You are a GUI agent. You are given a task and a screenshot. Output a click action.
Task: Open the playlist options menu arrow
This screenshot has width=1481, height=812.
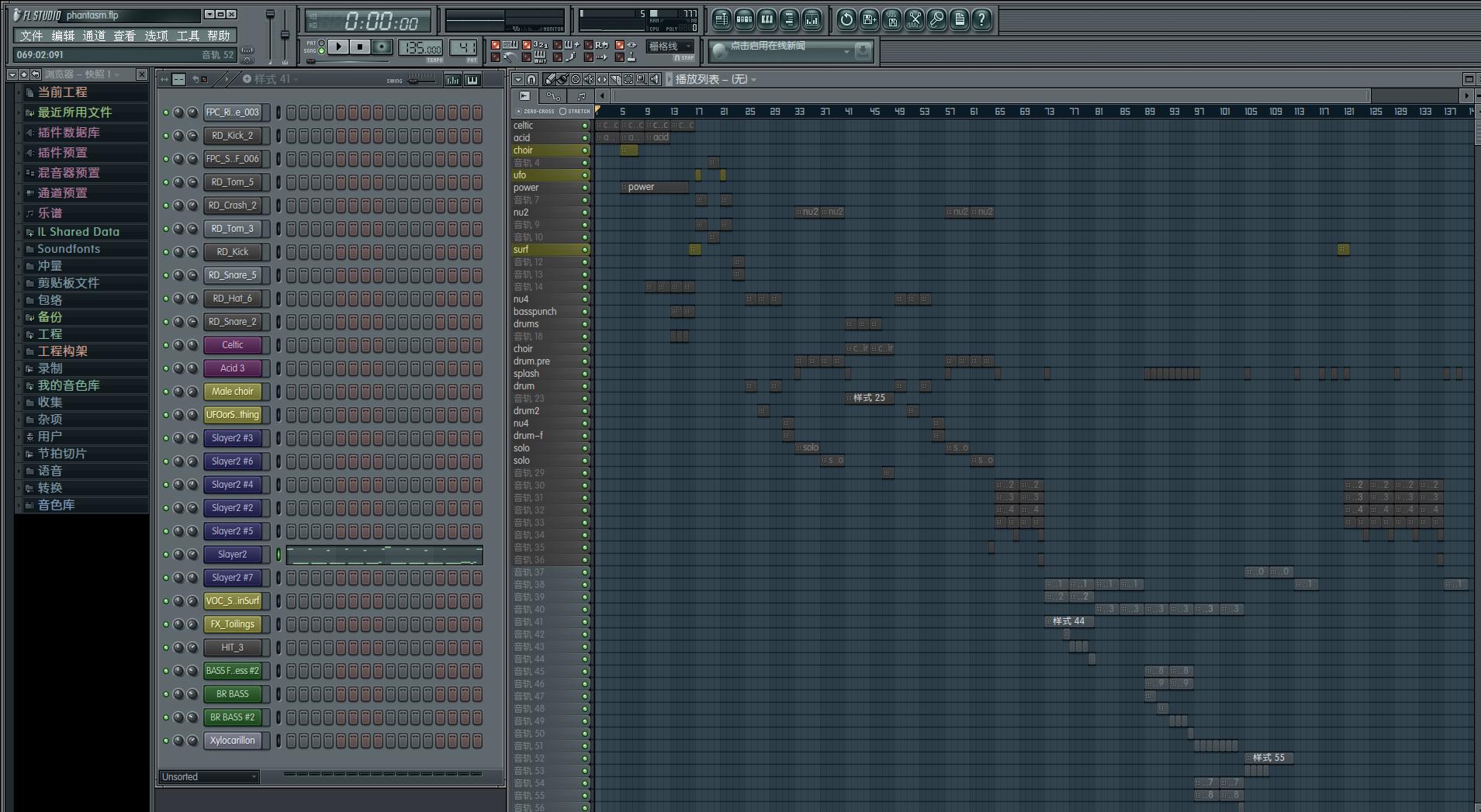tap(518, 79)
